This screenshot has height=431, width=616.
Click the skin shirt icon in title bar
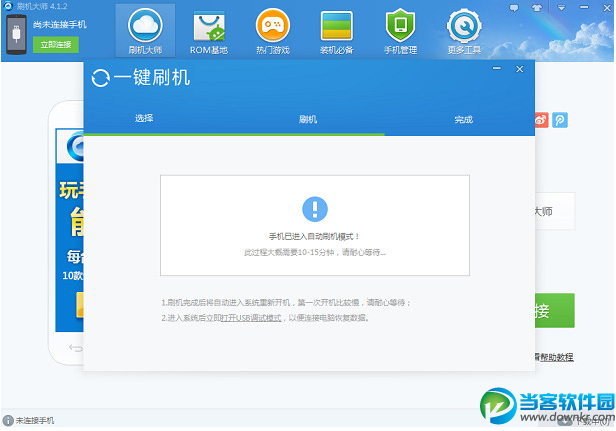point(537,7)
